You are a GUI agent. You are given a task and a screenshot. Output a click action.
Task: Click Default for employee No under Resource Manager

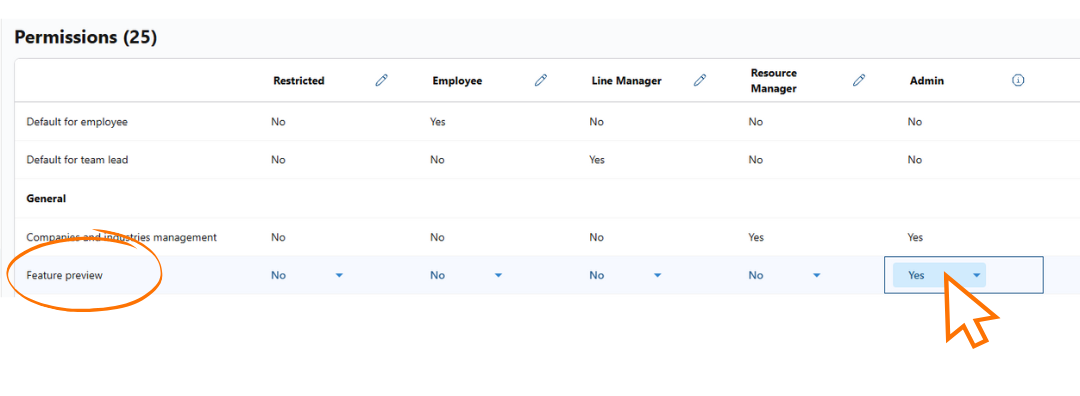point(756,122)
